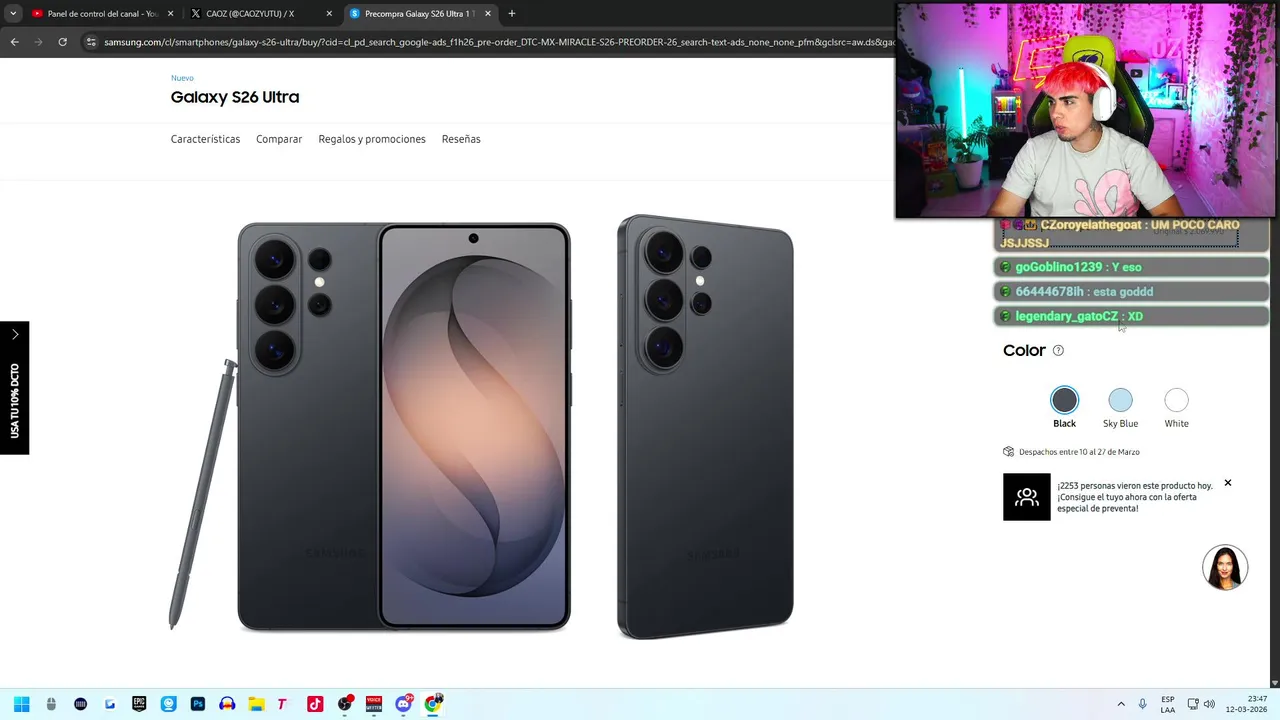The width and height of the screenshot is (1280, 720).
Task: Open the chat assistant avatar
Action: 1225,567
